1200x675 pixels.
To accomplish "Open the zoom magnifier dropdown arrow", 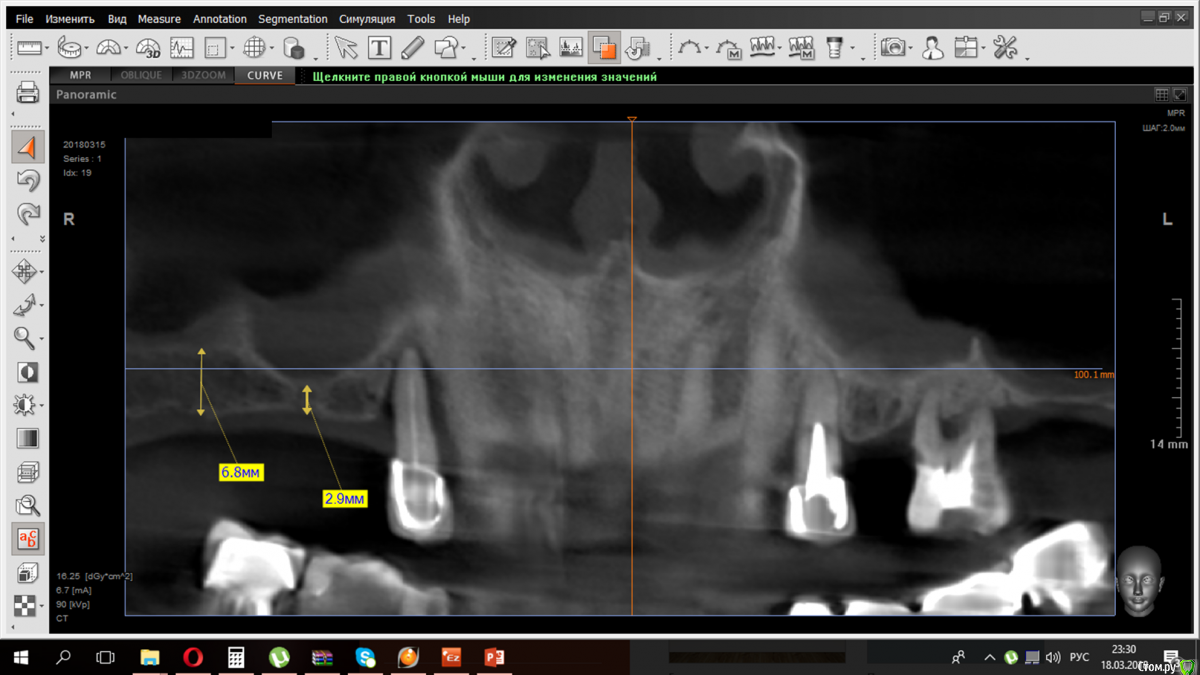I will pos(42,340).
